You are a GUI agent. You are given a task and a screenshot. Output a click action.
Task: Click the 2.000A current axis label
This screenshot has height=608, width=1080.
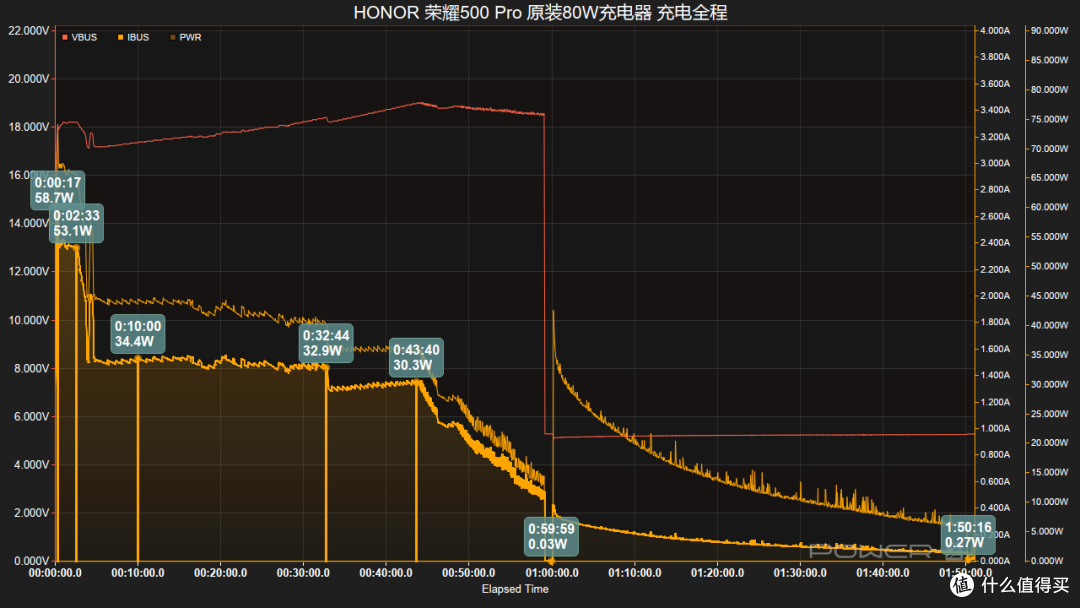[995, 295]
